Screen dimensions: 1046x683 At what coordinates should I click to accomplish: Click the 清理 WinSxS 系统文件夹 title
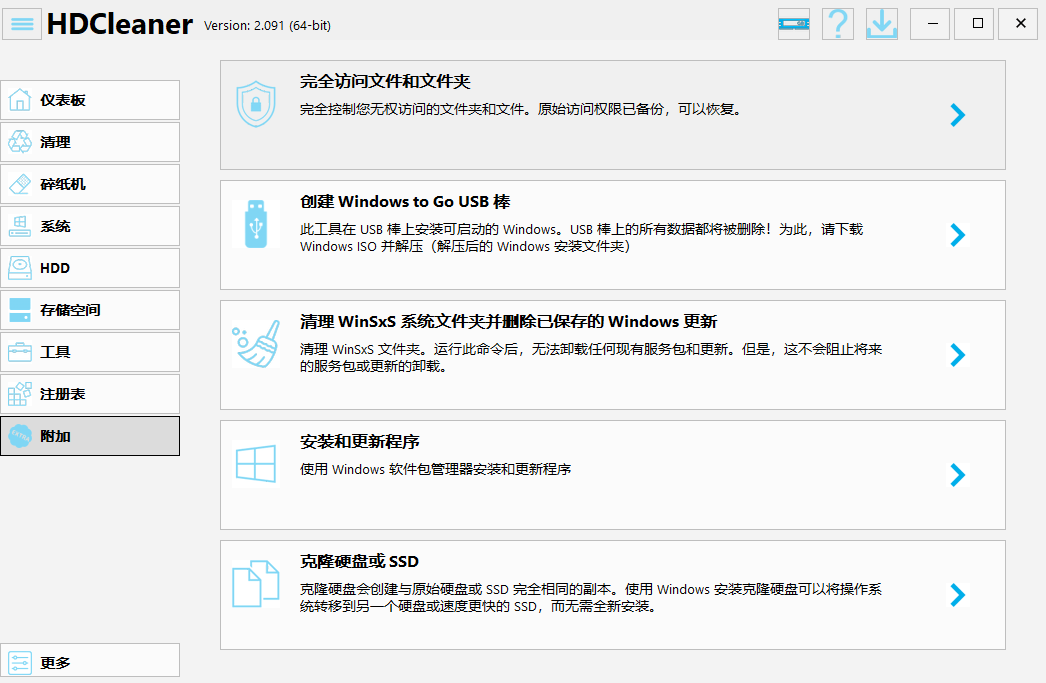508,321
